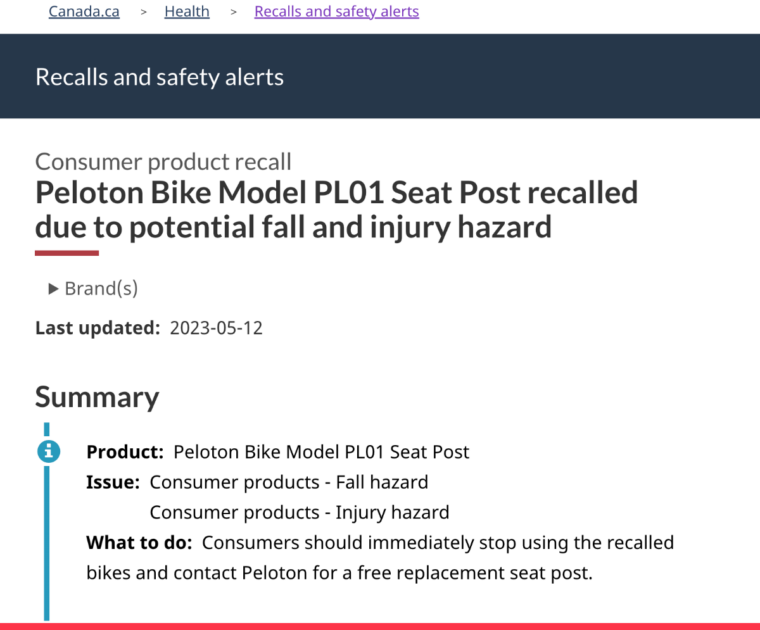This screenshot has width=760, height=630.
Task: Expand the Brand(s) disclosure triangle
Action: [54, 289]
